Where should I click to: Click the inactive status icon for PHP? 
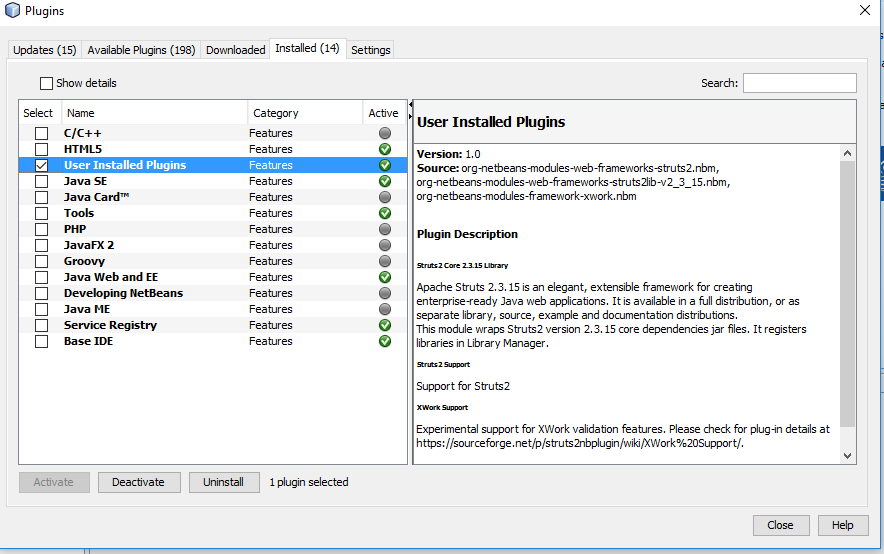(385, 229)
